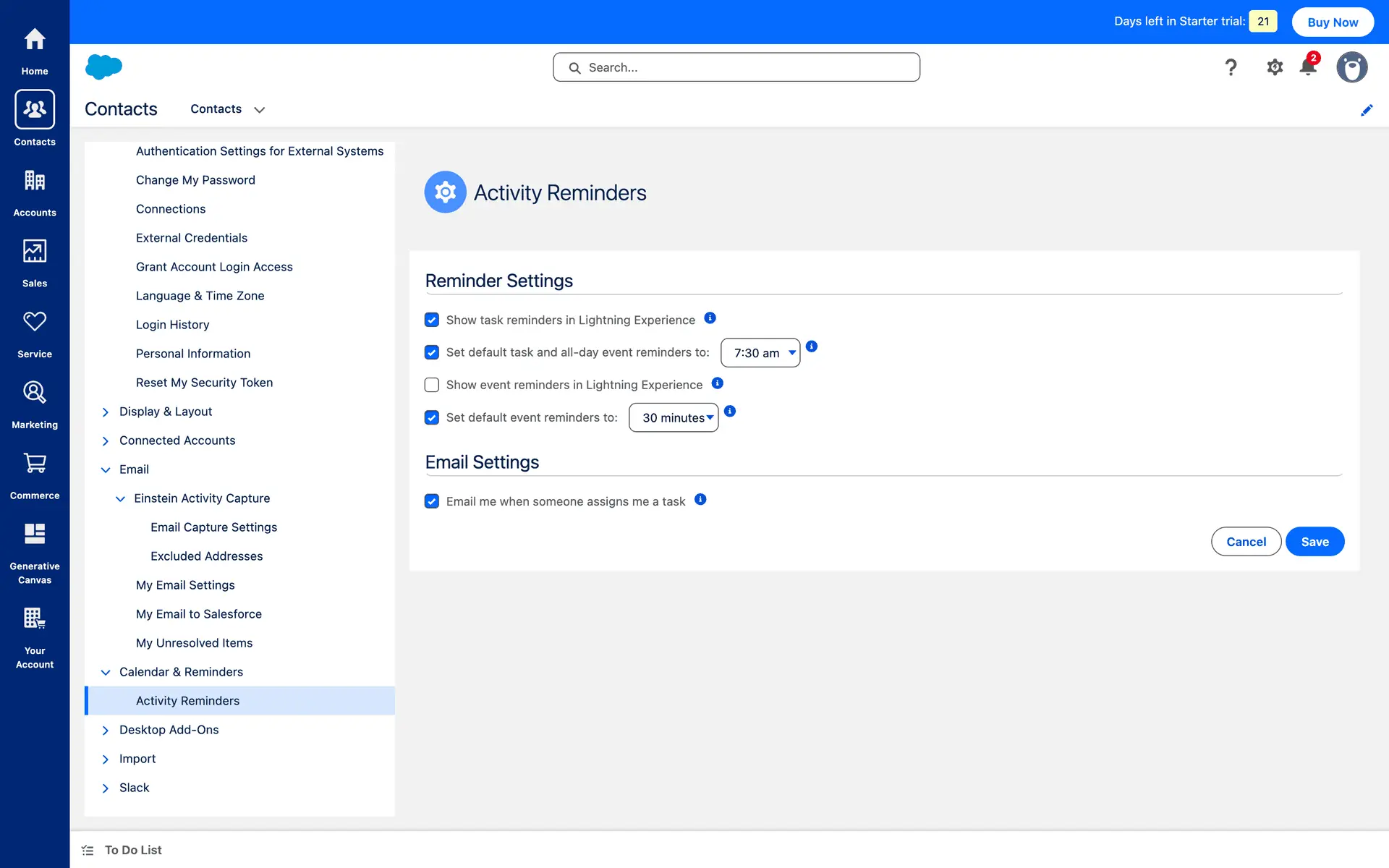This screenshot has width=1389, height=868.
Task: Click the notifications bell icon
Action: (x=1308, y=67)
